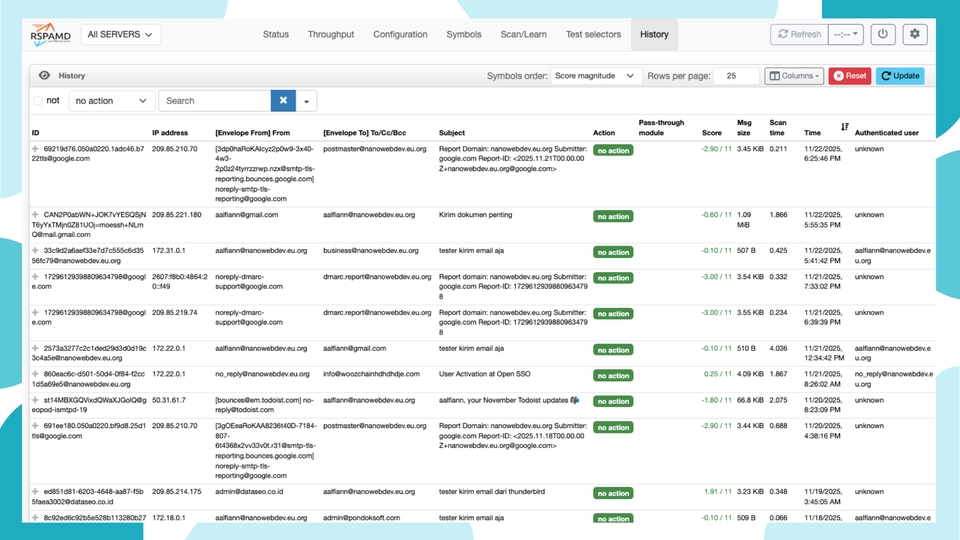
Task: Open the Columns dropdown
Action: pyautogui.click(x=794, y=76)
